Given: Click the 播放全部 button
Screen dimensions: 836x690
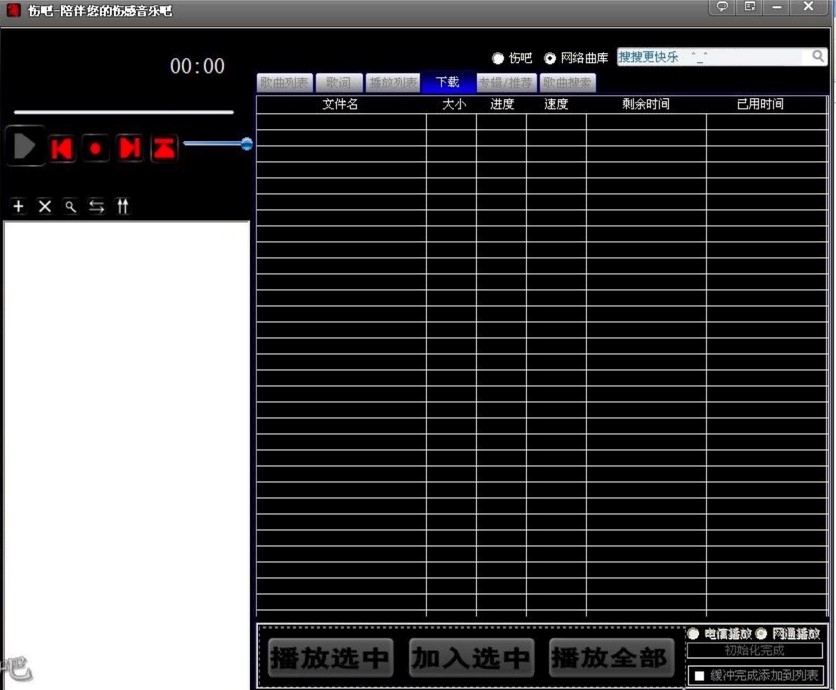Looking at the screenshot, I should click(x=609, y=658).
